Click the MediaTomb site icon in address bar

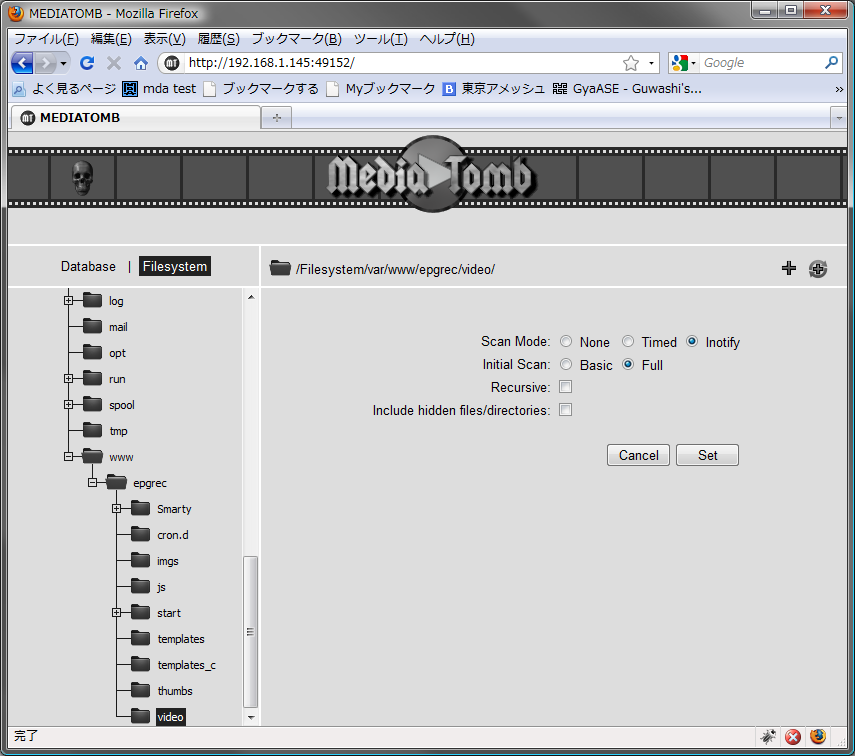point(172,63)
